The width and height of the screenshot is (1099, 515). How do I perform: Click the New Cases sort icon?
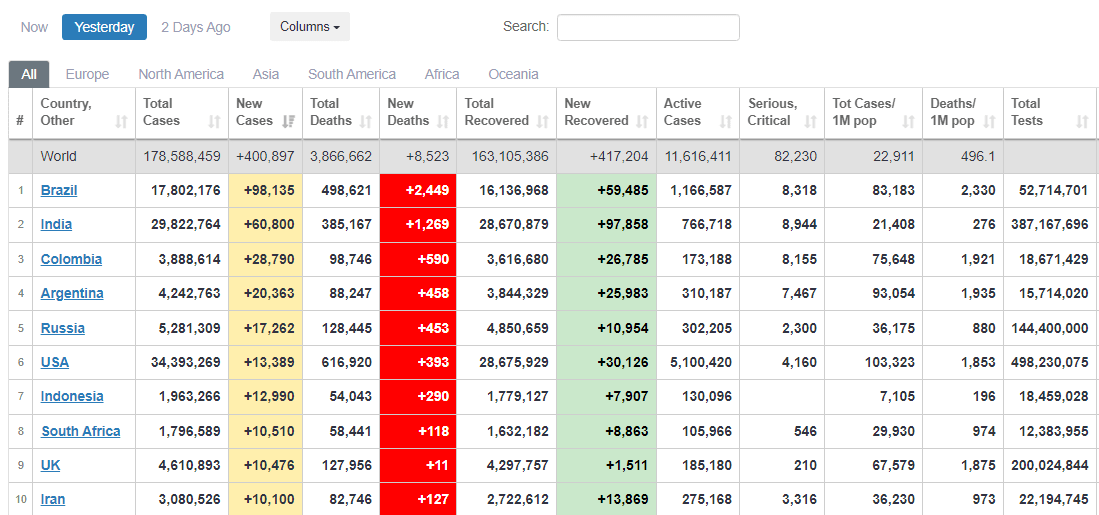pyautogui.click(x=288, y=121)
